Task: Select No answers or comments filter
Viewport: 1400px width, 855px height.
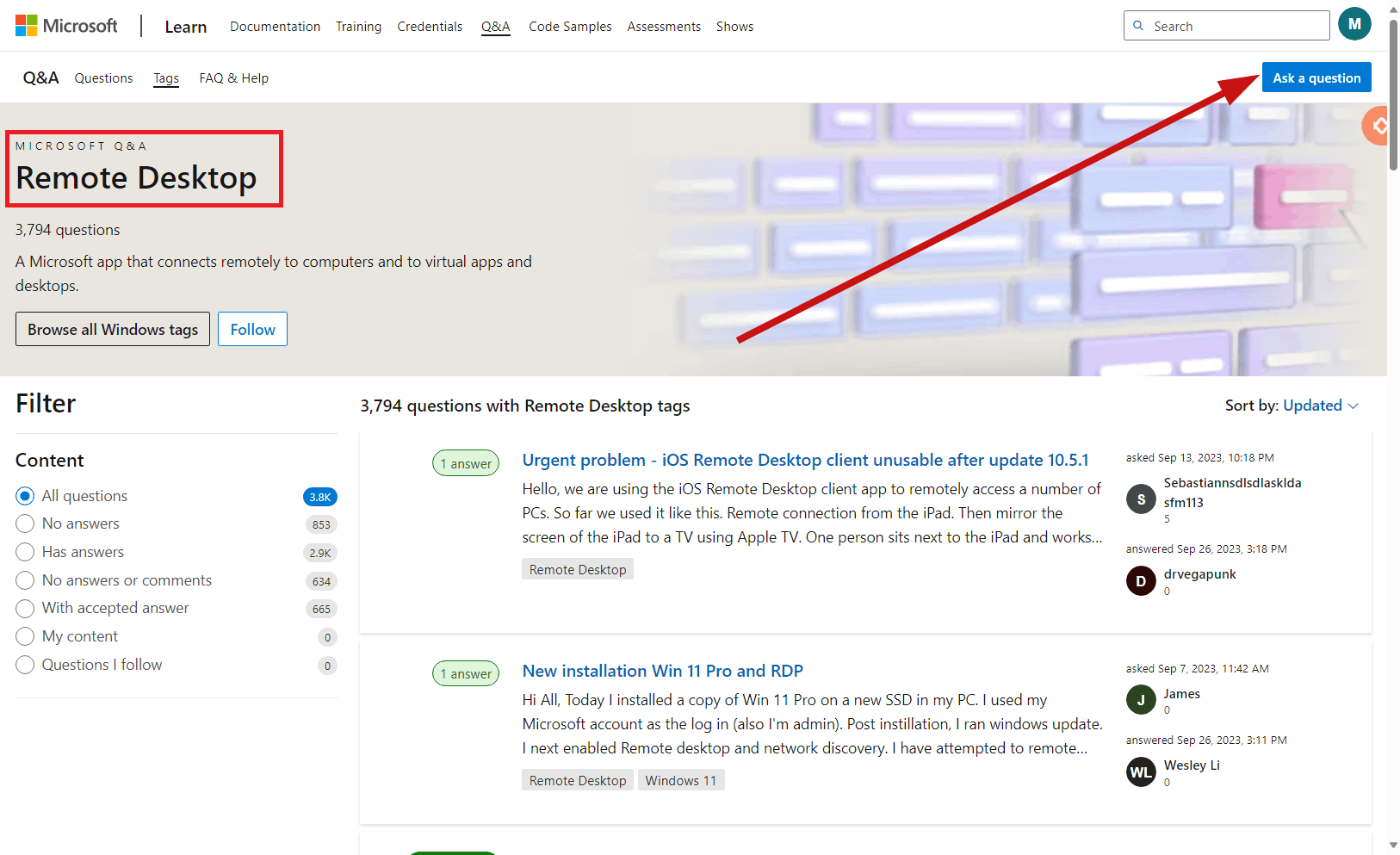Action: 25,580
